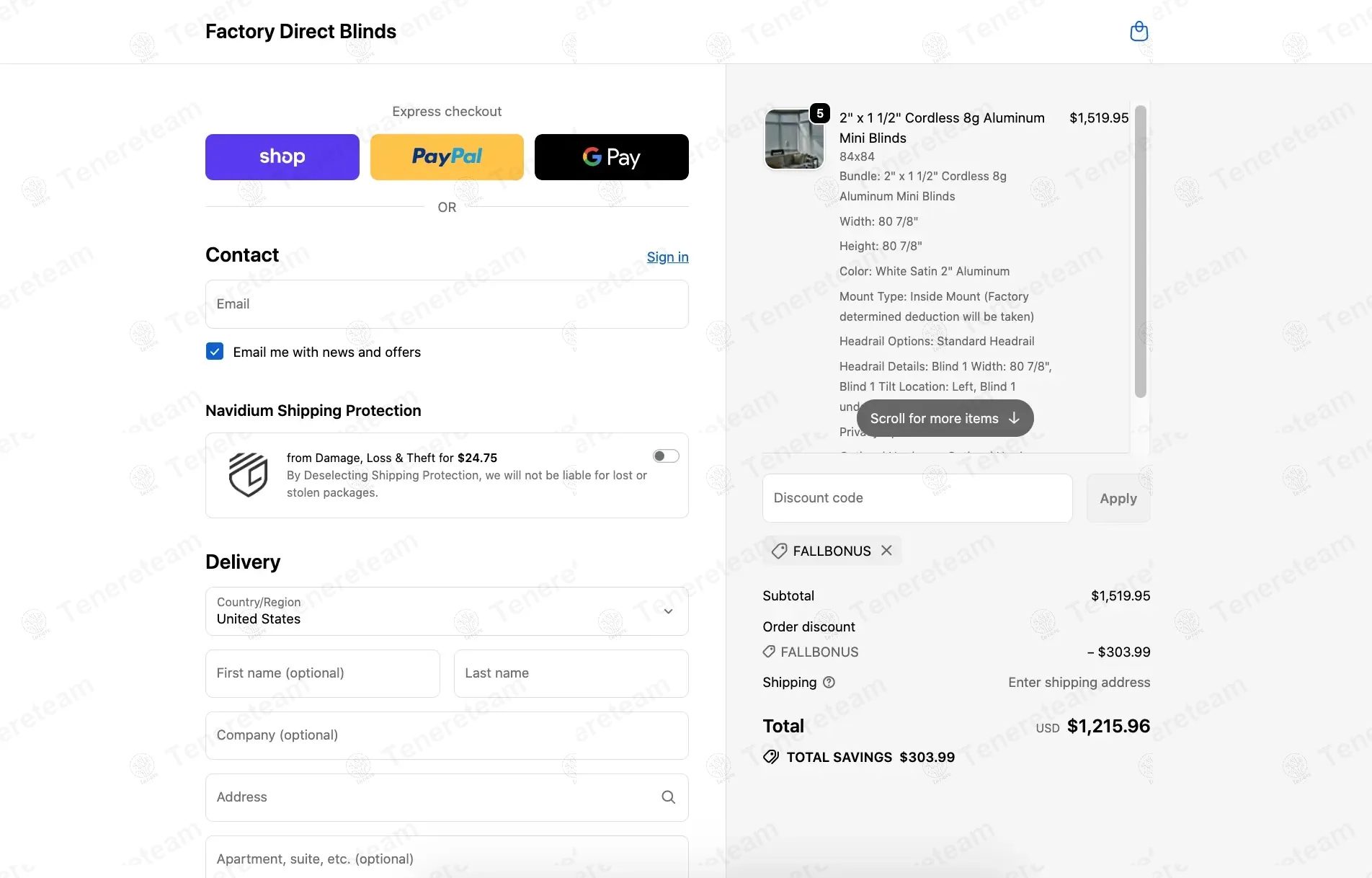
Task: Click the Apply discount button
Action: point(1118,498)
